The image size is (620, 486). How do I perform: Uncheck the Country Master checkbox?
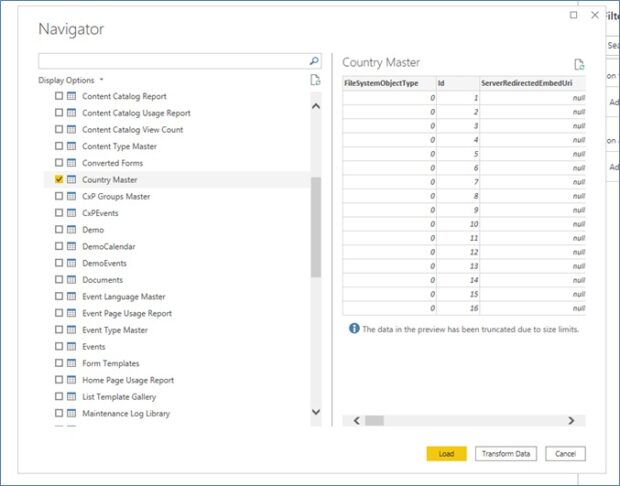(59, 180)
